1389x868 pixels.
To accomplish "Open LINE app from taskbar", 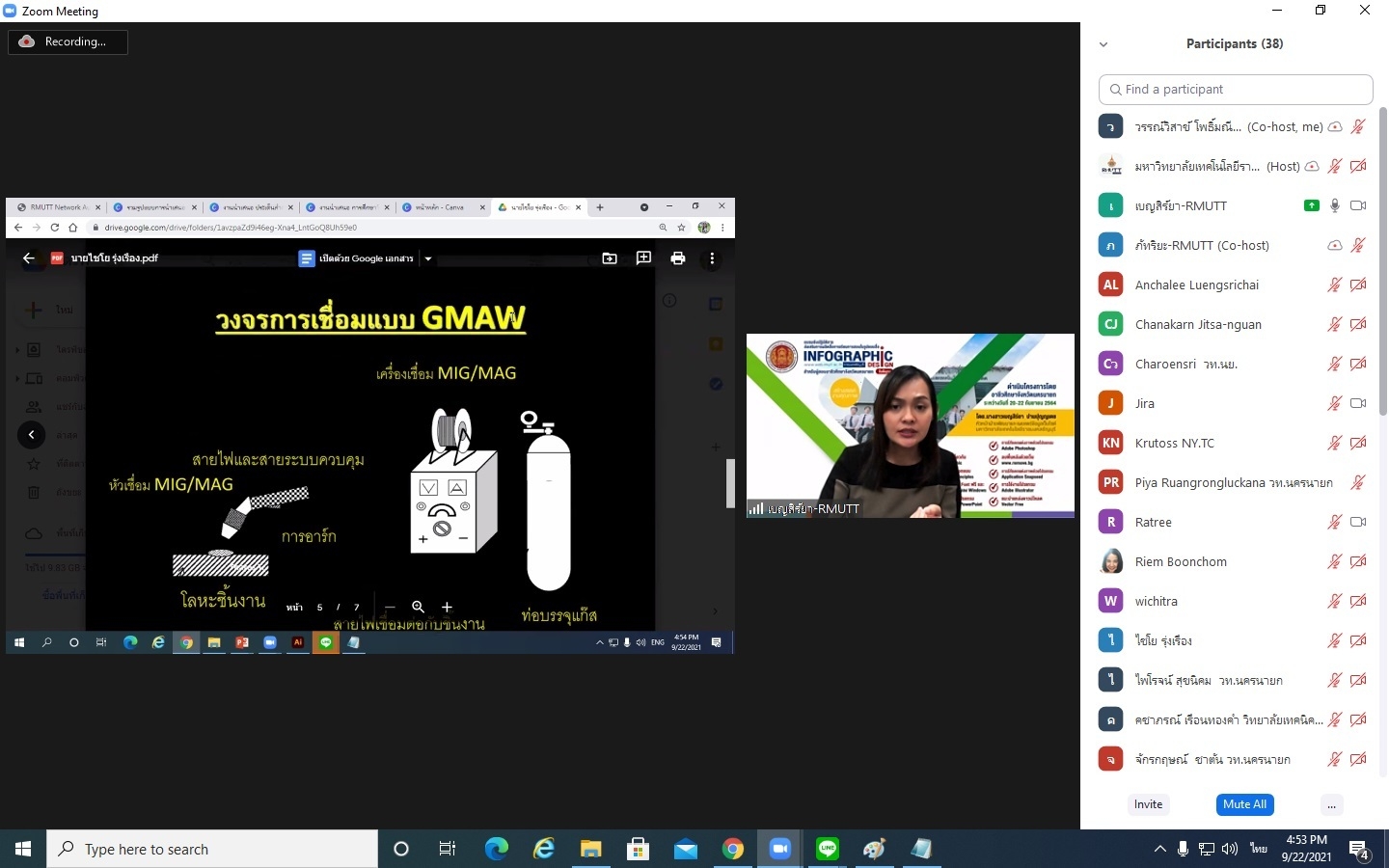I will 828,849.
